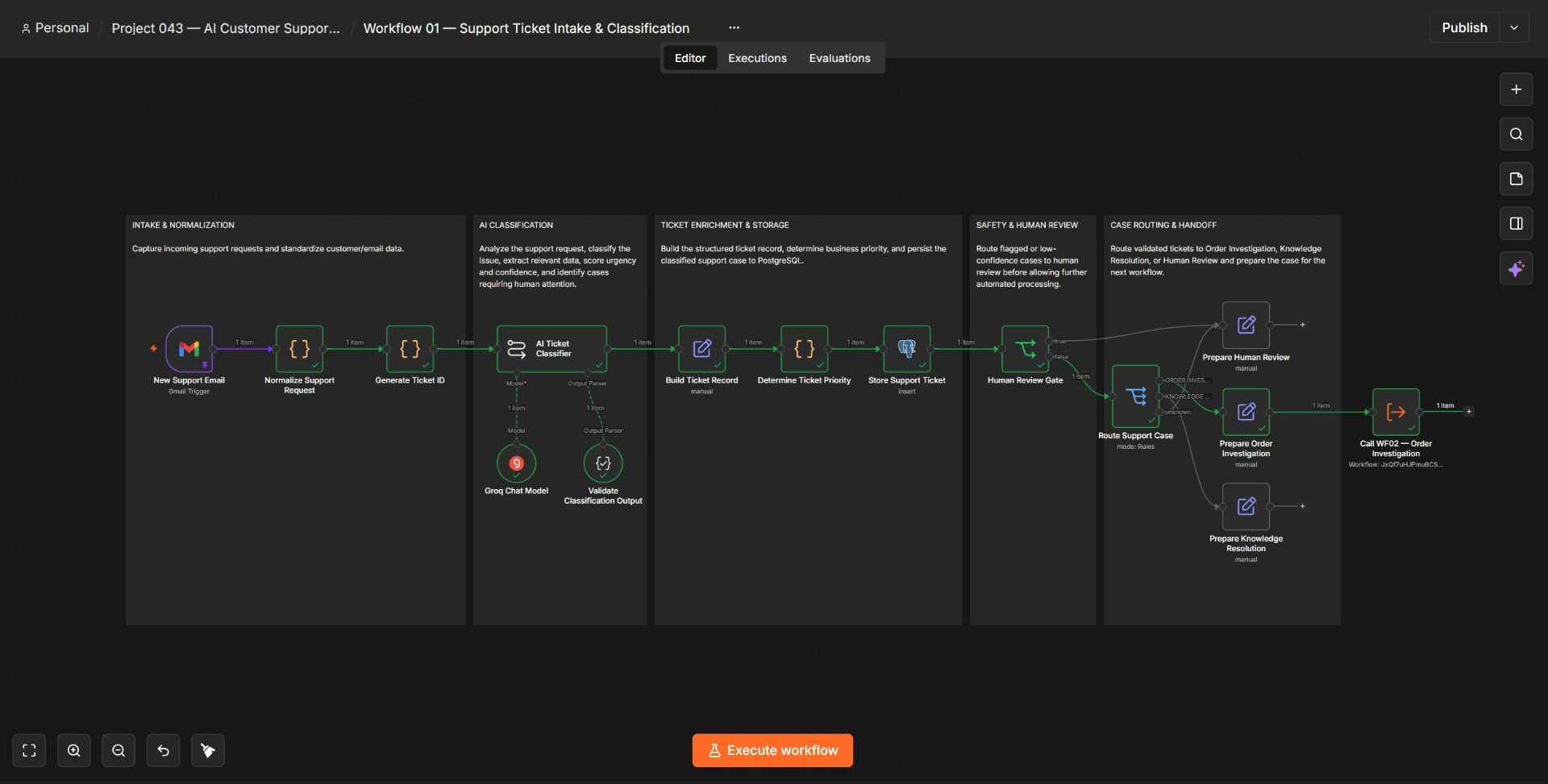Tidy up the workflow nodes
Image resolution: width=1548 pixels, height=784 pixels.
[x=208, y=751]
